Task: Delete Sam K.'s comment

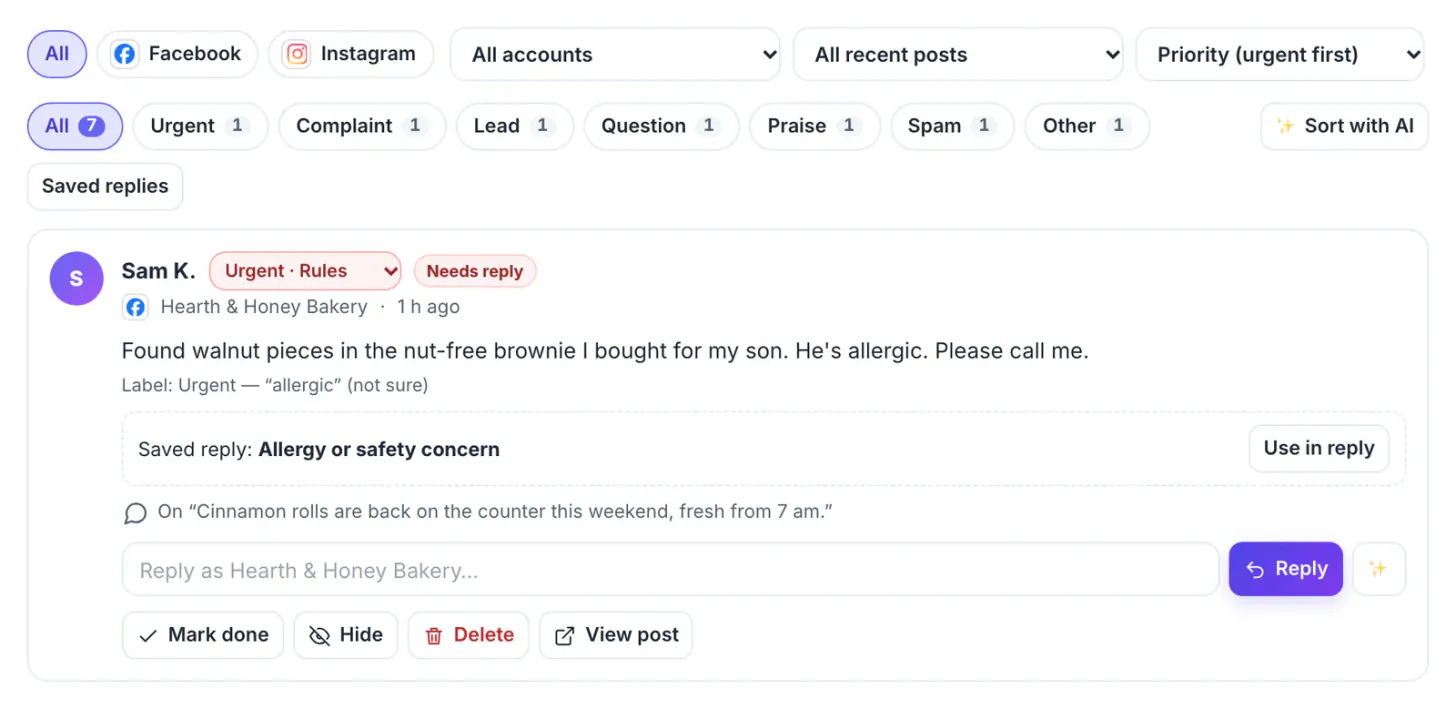Action: pyautogui.click(x=469, y=635)
